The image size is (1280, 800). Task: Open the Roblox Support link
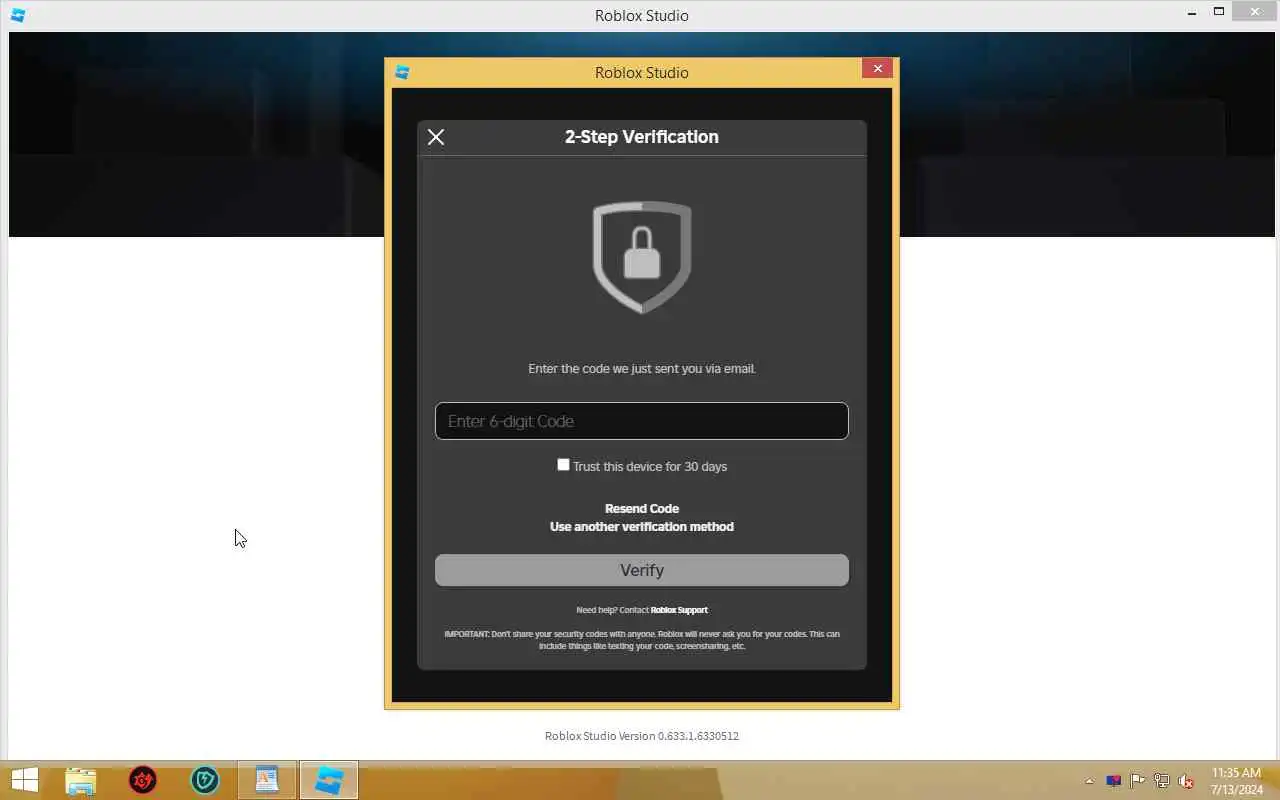coord(679,610)
